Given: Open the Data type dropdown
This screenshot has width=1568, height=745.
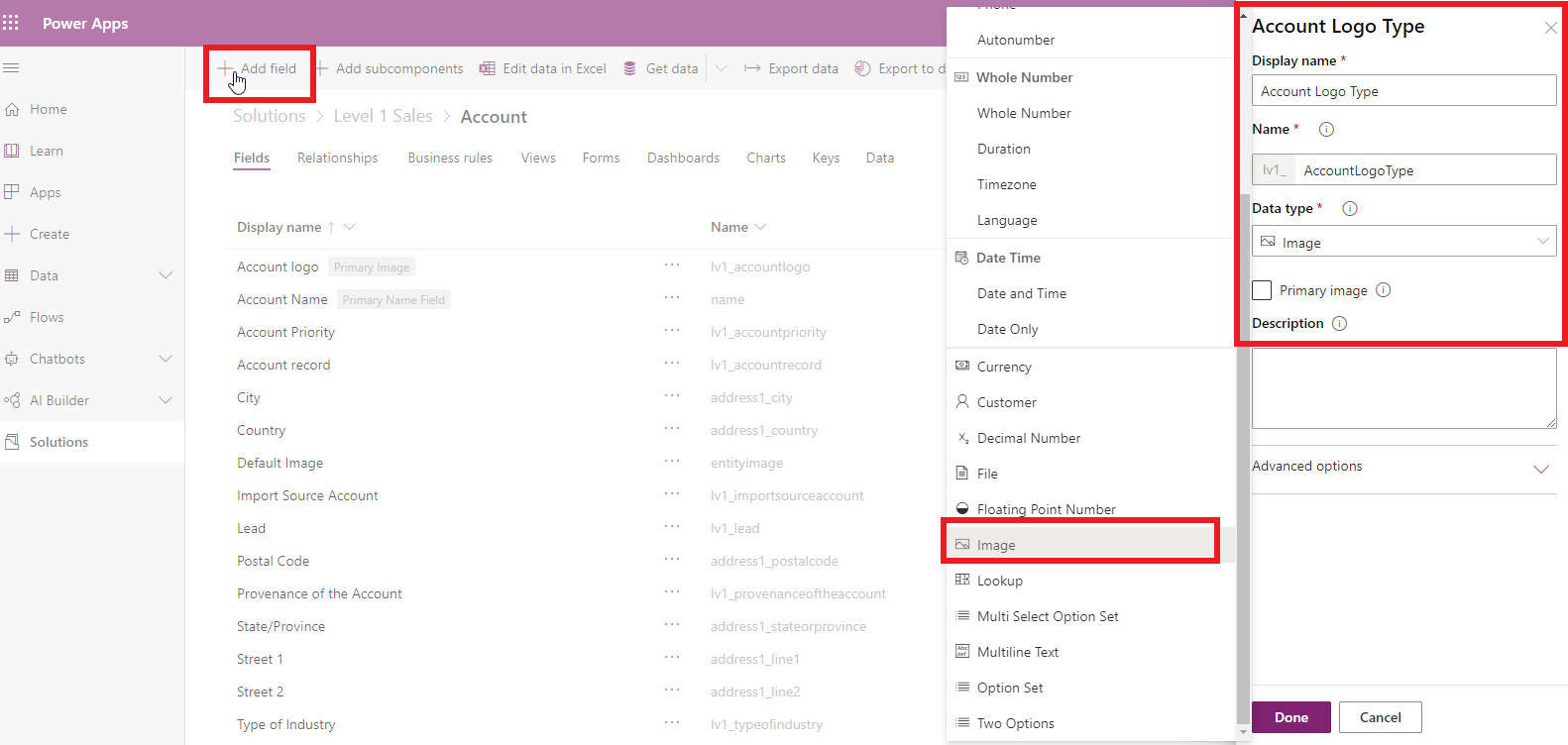Looking at the screenshot, I should click(x=1403, y=241).
